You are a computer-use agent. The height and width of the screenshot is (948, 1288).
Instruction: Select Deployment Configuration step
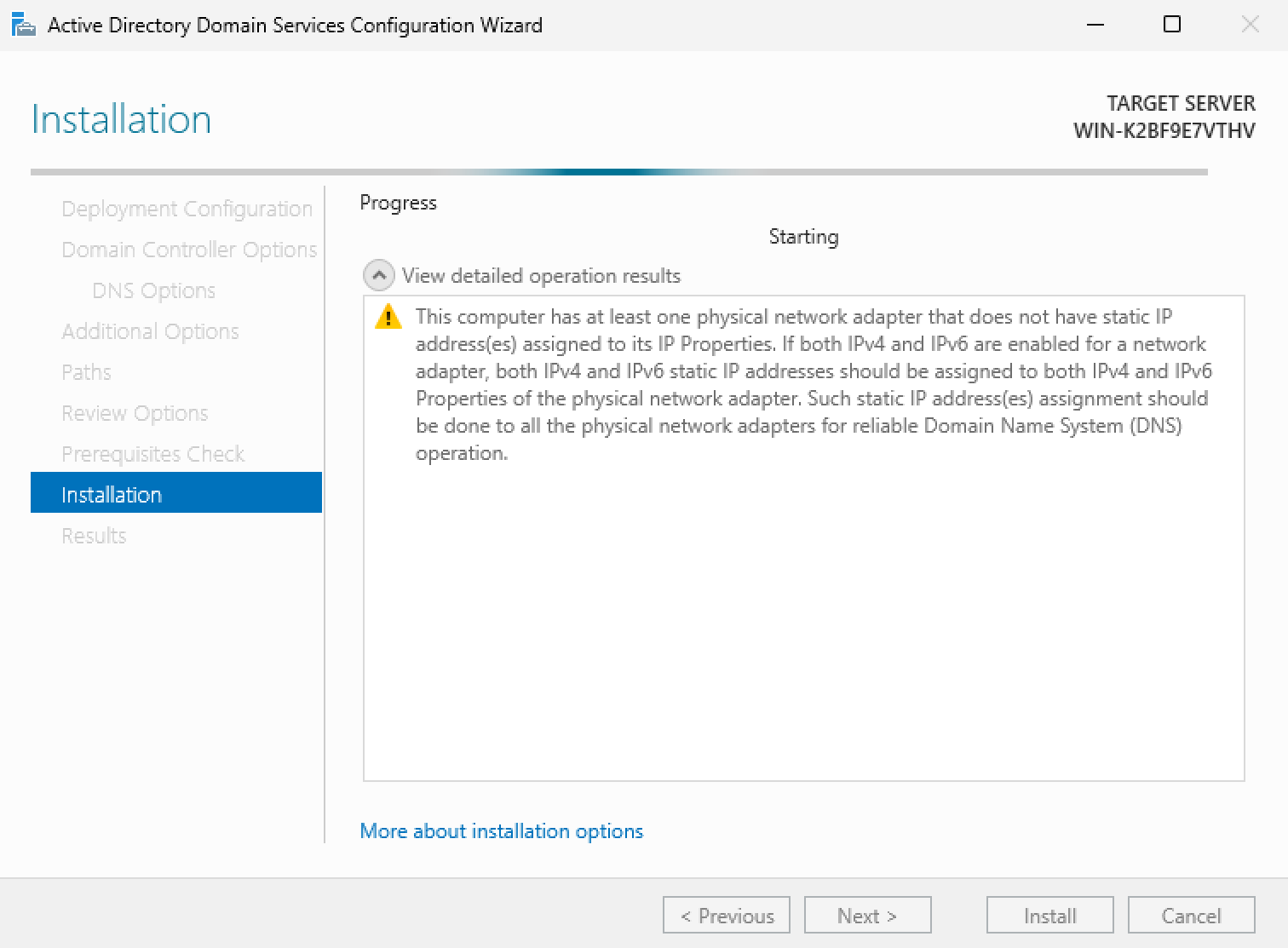click(187, 209)
